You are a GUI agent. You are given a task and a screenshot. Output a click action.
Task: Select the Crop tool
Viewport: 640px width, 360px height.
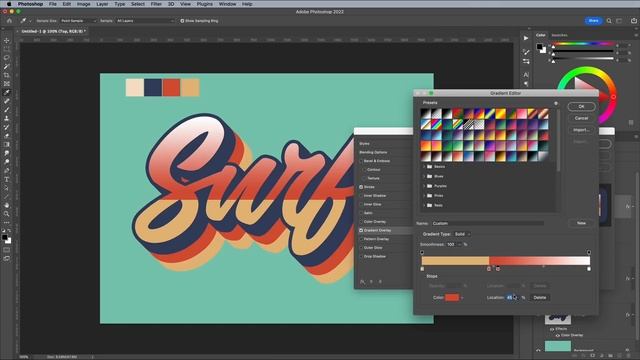(x=7, y=75)
